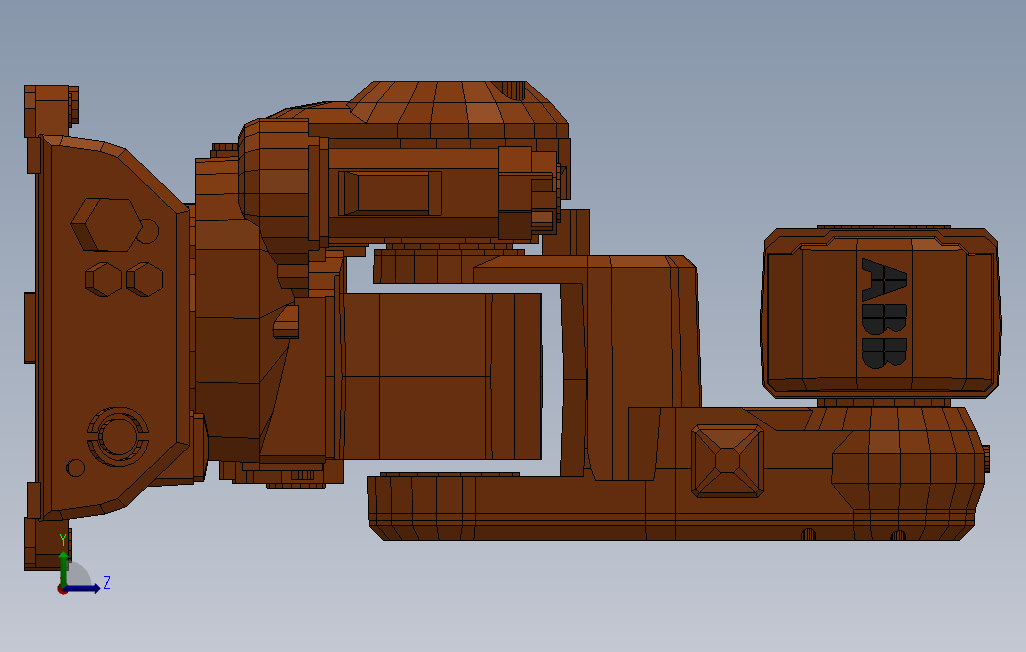Select the right small hexagonal bolt on base

click(x=144, y=280)
